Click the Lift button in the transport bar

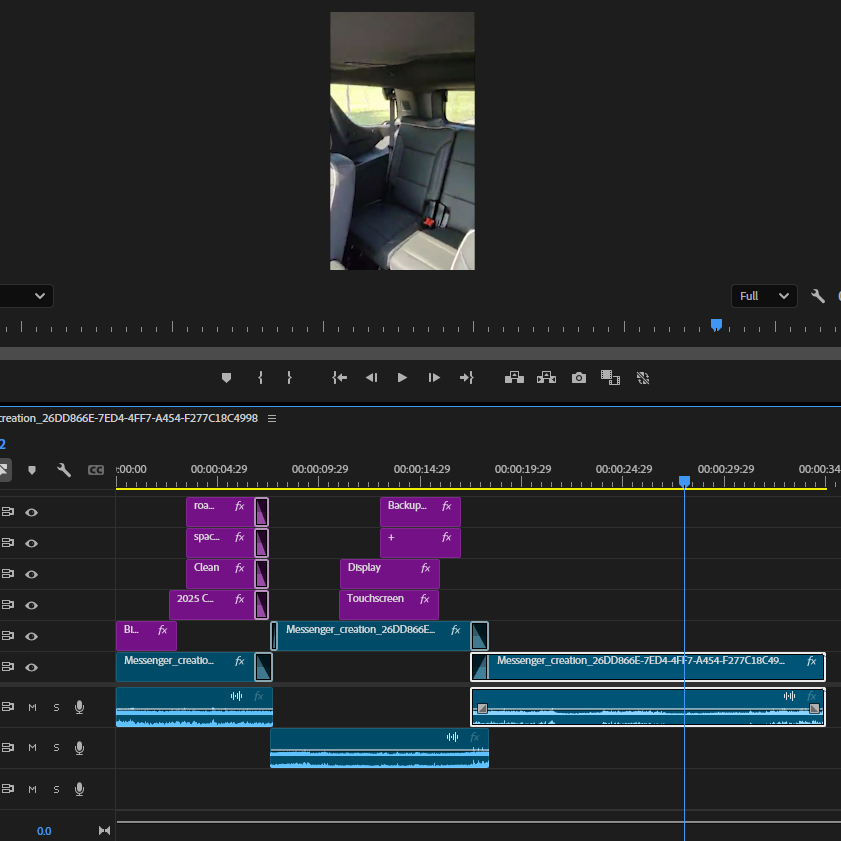(514, 378)
